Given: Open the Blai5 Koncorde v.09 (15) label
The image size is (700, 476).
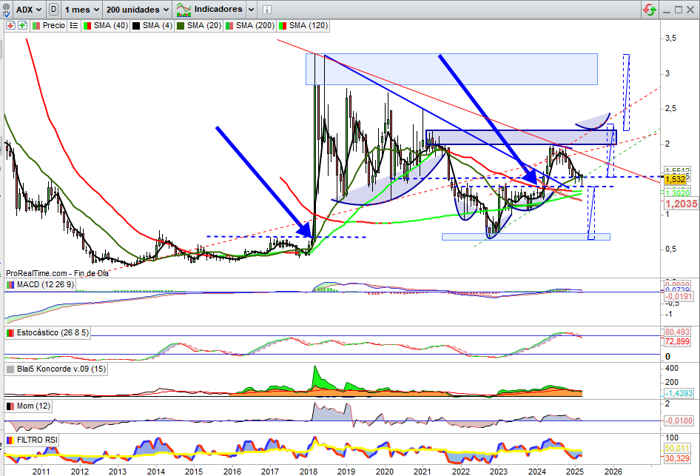Looking at the screenshot, I should 61,369.
